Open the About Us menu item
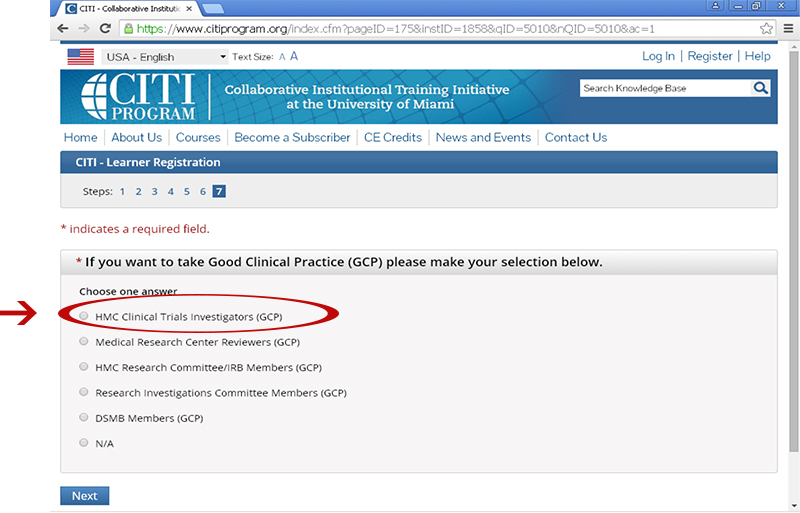The width and height of the screenshot is (800, 513). (137, 137)
